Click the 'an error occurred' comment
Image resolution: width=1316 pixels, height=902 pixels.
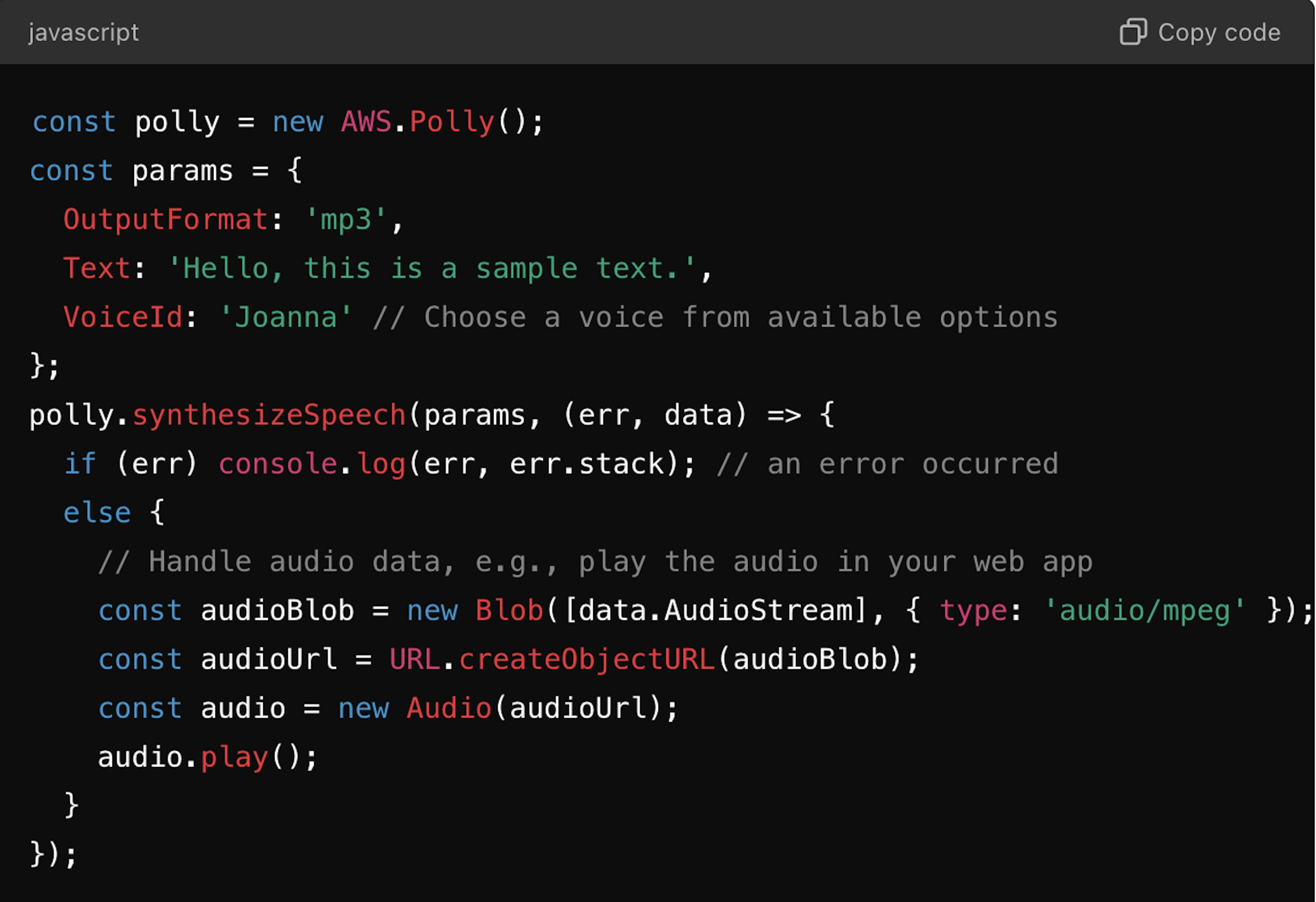887,464
